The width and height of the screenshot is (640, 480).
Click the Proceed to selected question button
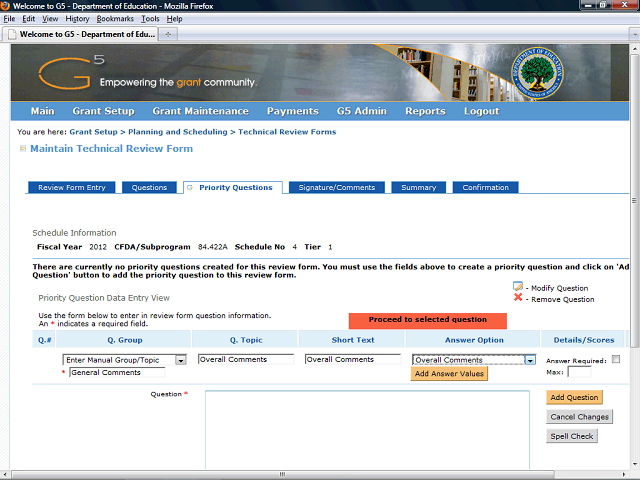coord(428,320)
